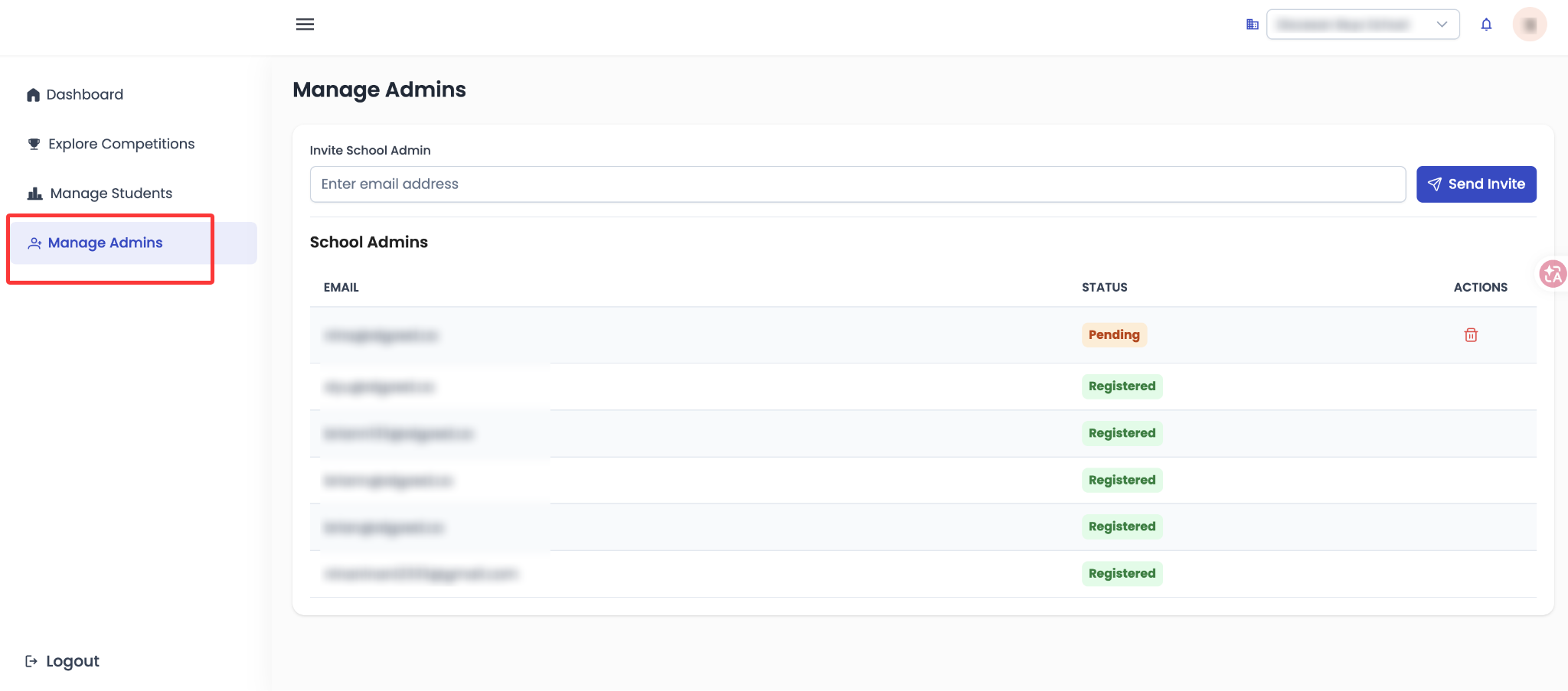Click the Explore Competitions trophy icon

click(x=34, y=144)
